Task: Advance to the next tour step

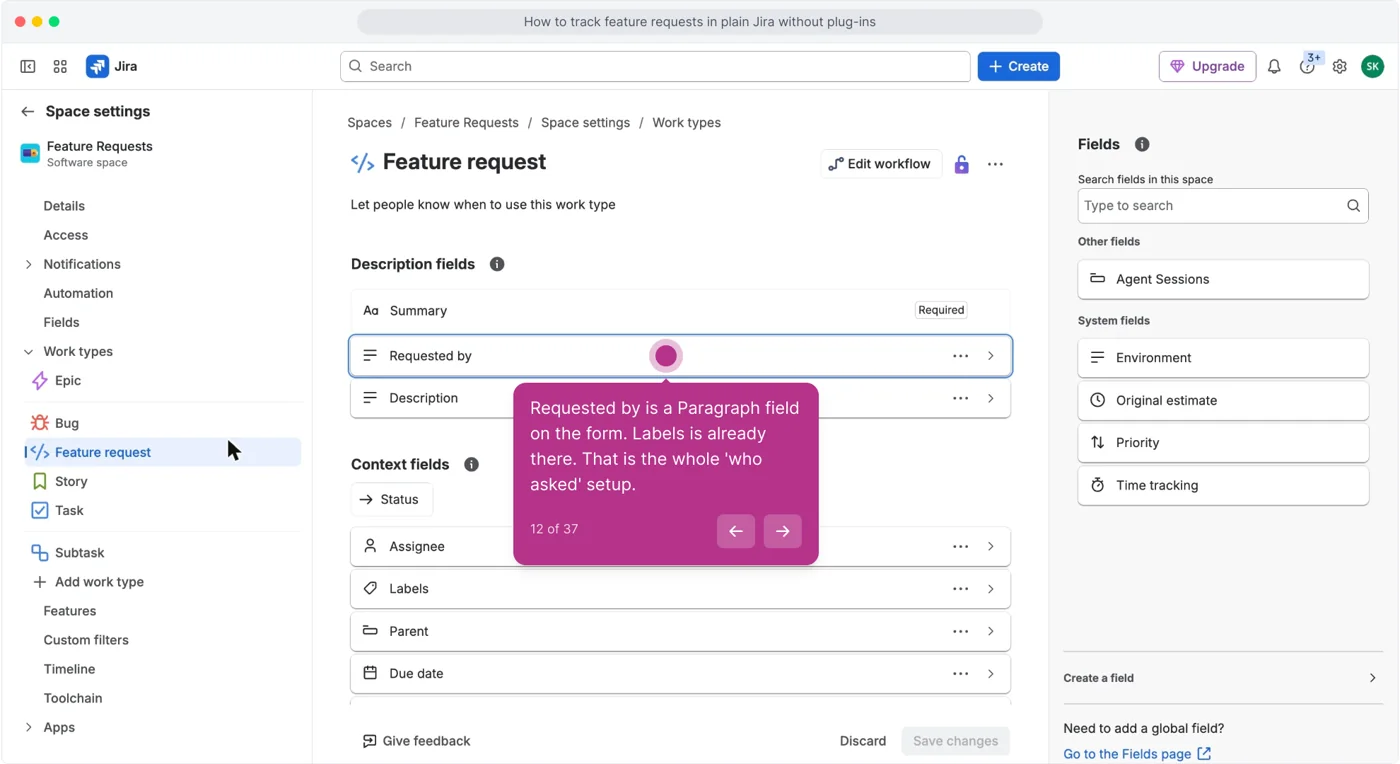Action: tap(783, 531)
